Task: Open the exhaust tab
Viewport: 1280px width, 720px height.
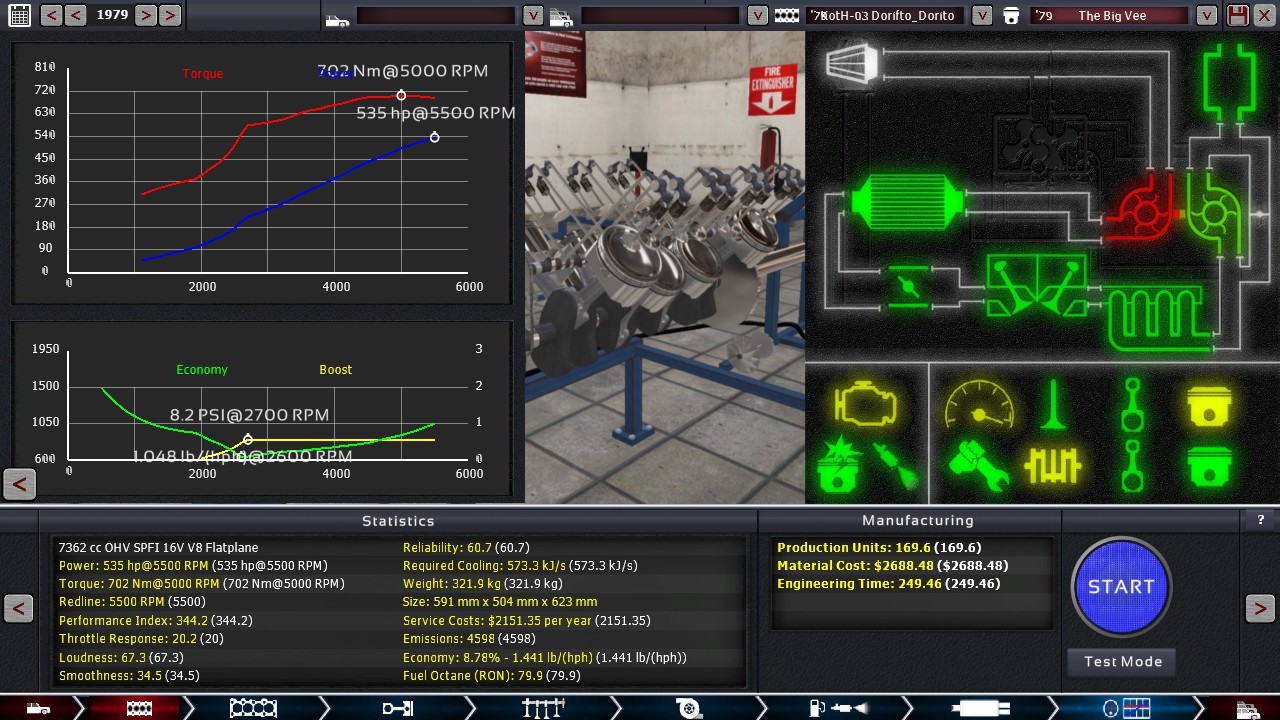Action: click(x=980, y=708)
